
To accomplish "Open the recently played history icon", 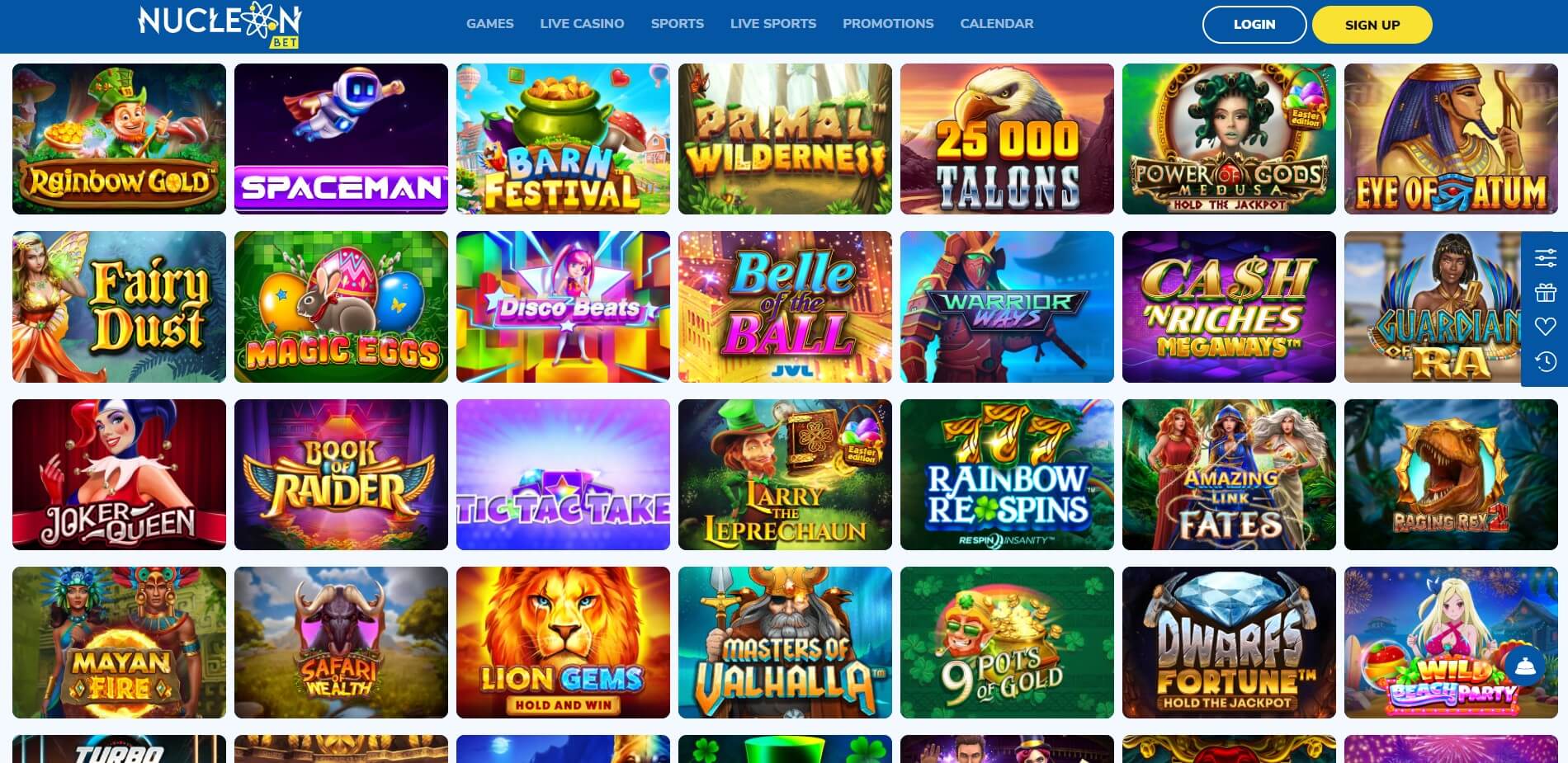I will point(1546,361).
